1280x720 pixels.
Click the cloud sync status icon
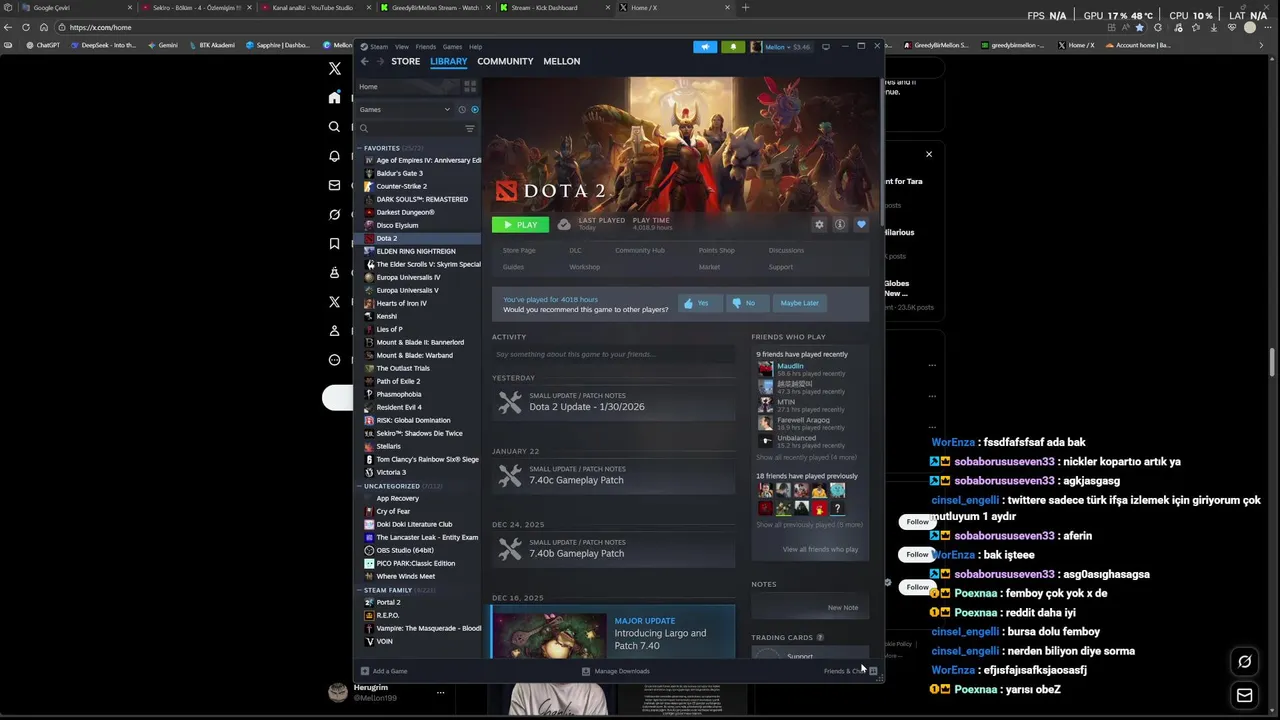pyautogui.click(x=564, y=225)
